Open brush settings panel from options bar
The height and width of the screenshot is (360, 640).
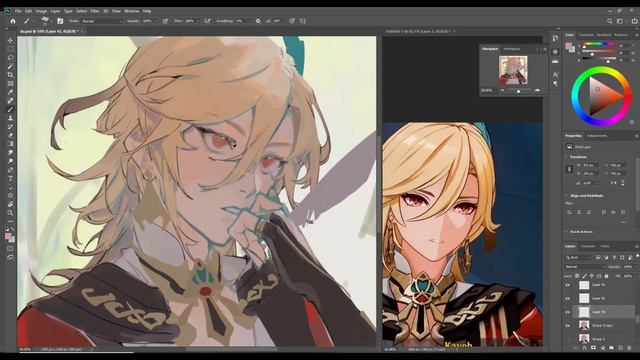tap(60, 21)
